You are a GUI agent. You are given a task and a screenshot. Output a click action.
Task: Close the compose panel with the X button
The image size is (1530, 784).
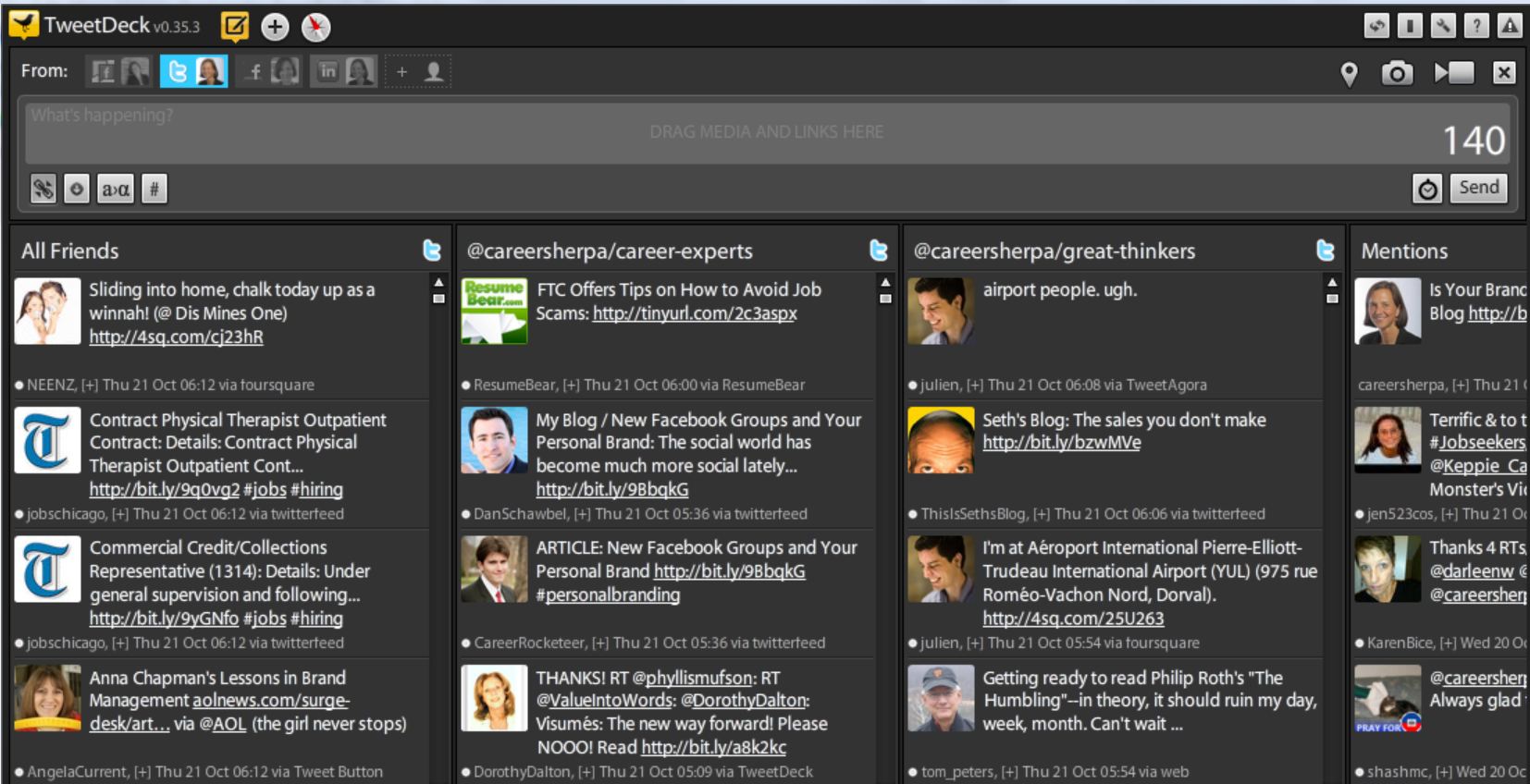click(1504, 72)
